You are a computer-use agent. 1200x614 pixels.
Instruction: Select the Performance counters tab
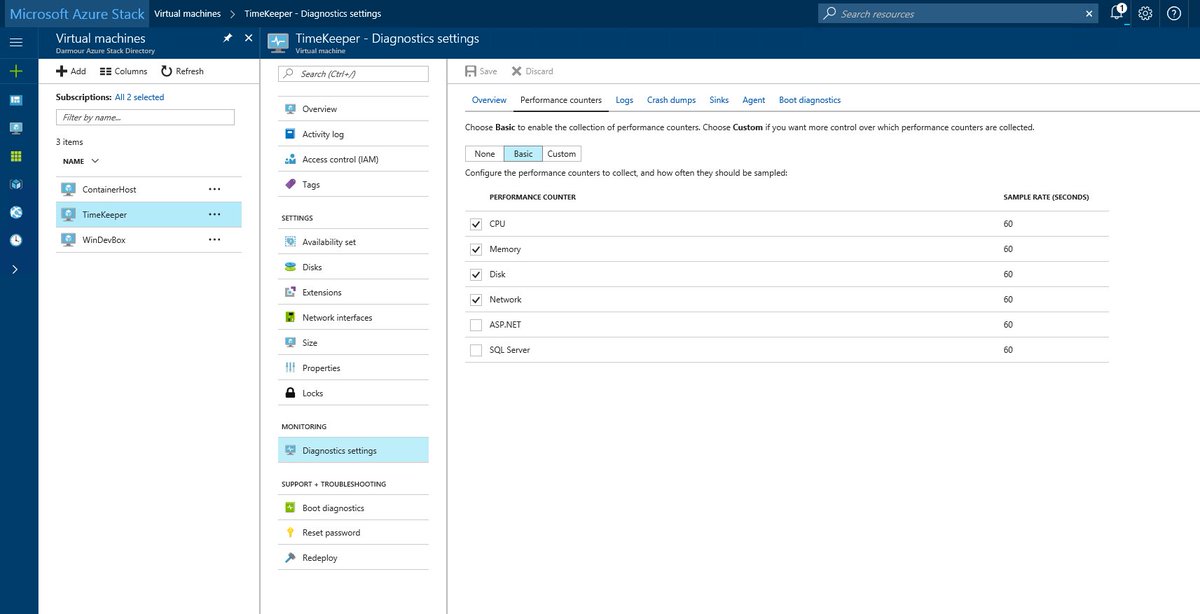(561, 100)
